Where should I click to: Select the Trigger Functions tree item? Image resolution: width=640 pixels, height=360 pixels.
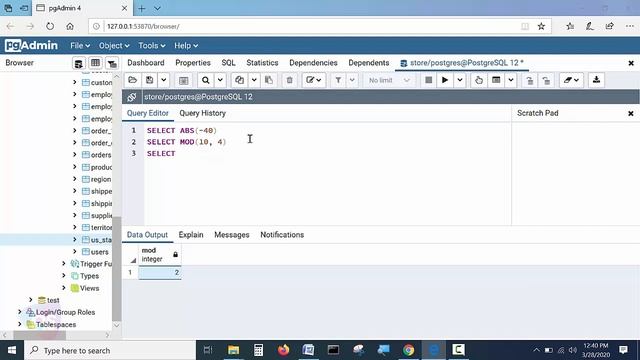click(x=91, y=264)
